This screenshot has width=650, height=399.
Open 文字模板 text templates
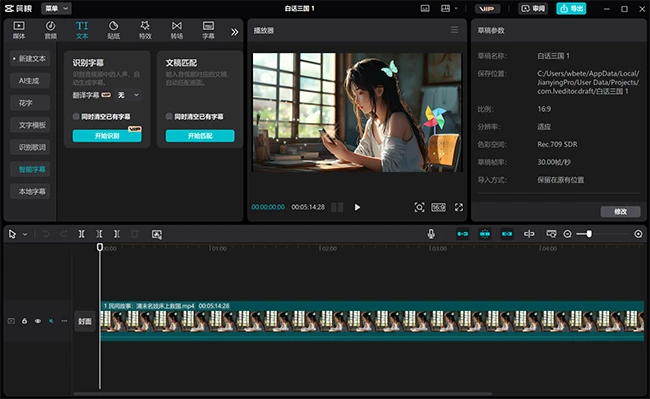pos(30,125)
